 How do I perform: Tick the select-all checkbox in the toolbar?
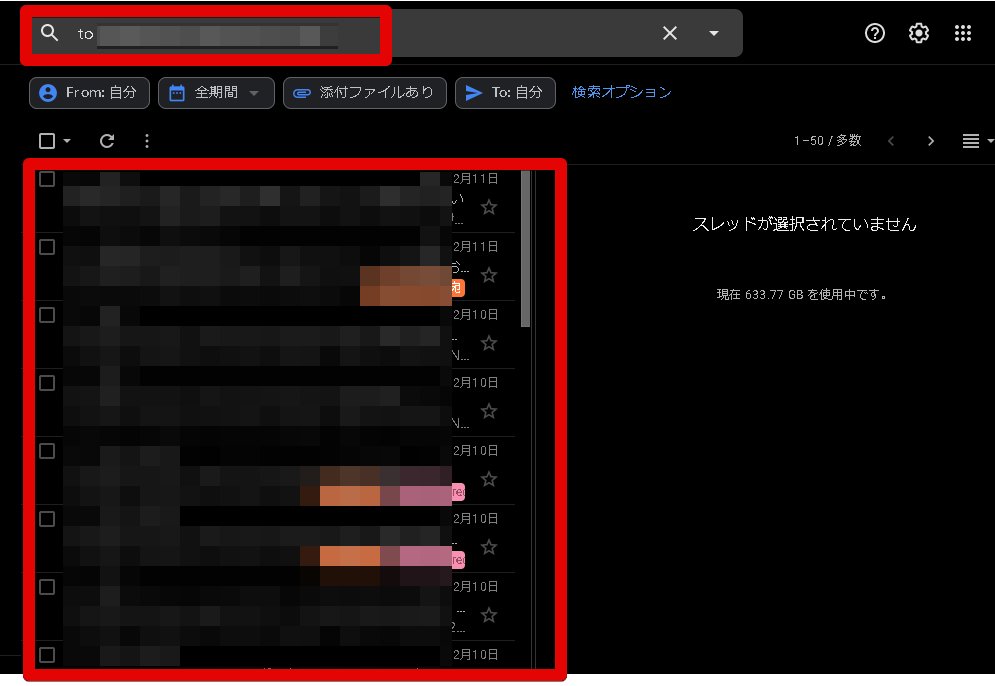[47, 141]
